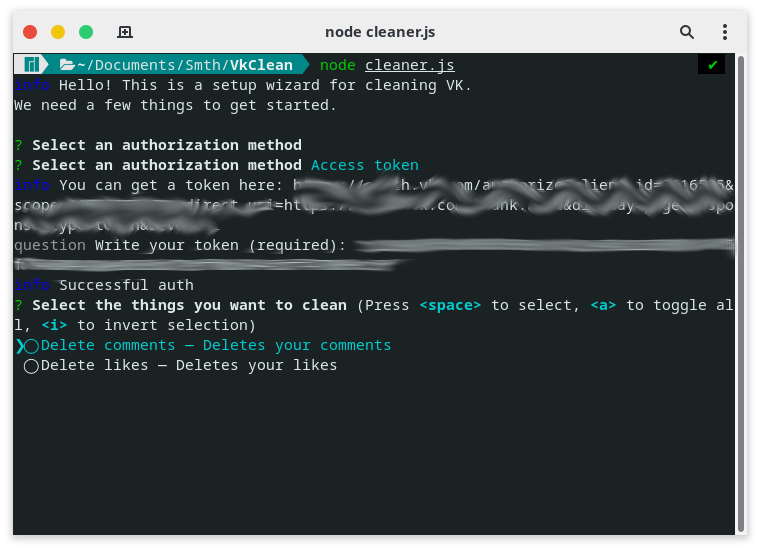Image resolution: width=760 pixels, height=550 pixels.
Task: Click the search magnifier icon
Action: [687, 32]
